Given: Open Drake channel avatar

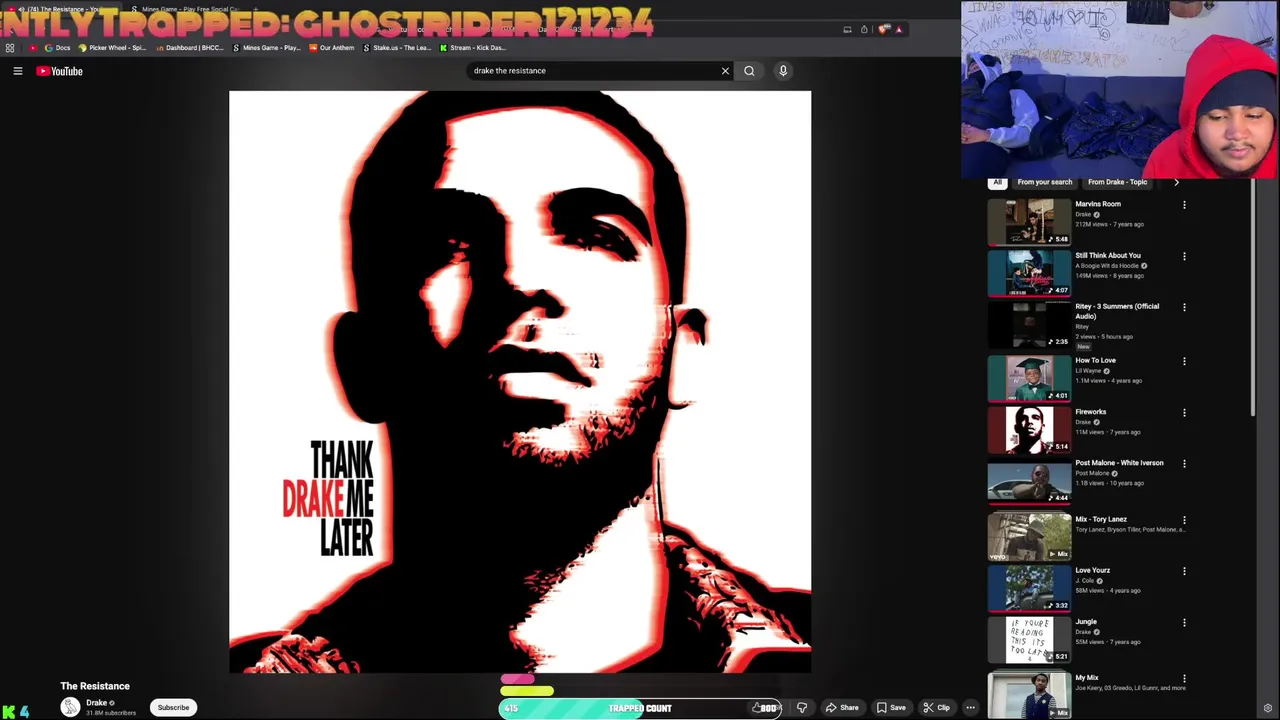Looking at the screenshot, I should point(70,707).
